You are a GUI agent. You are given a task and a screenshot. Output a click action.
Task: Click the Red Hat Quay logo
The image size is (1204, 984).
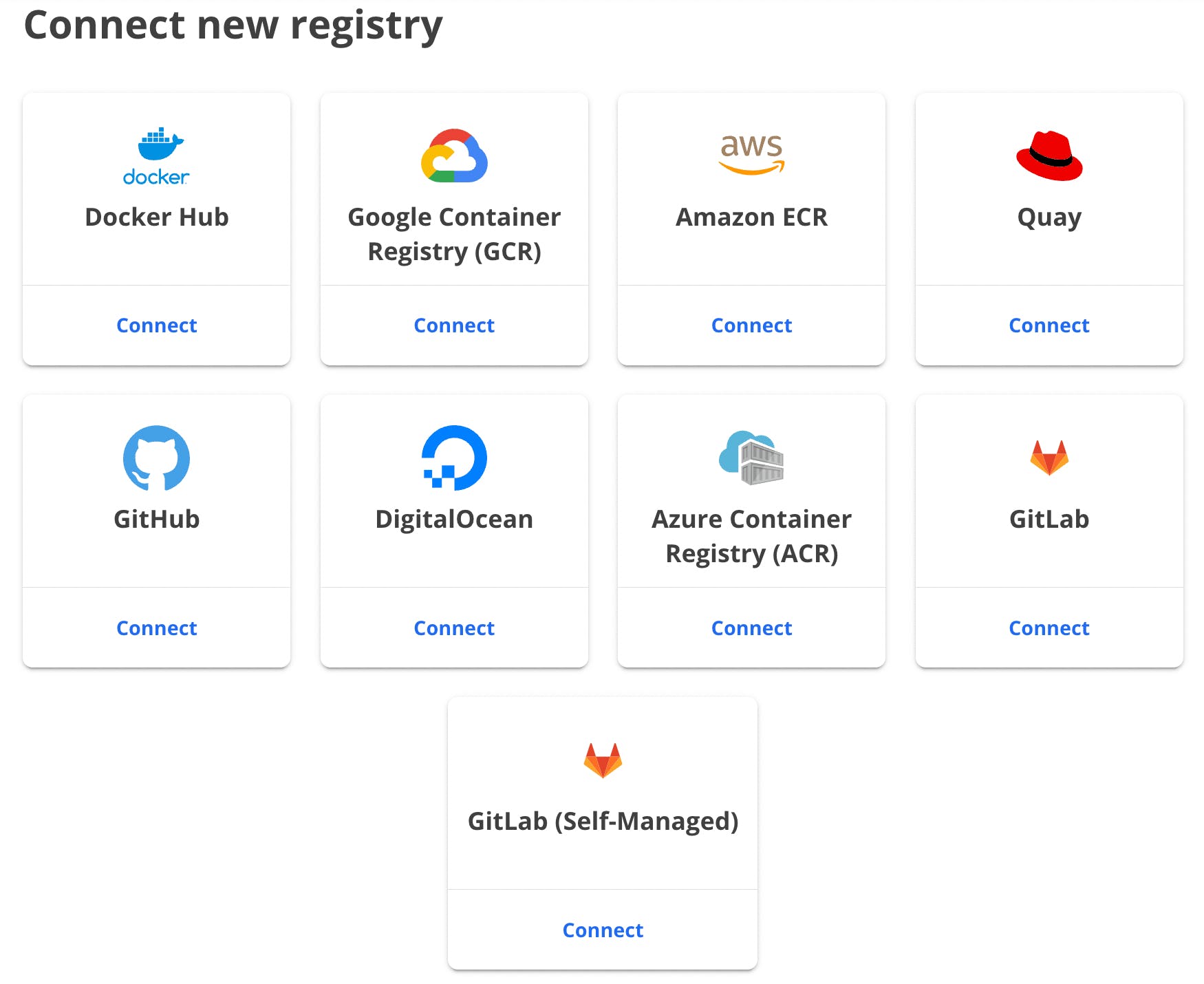point(1049,156)
